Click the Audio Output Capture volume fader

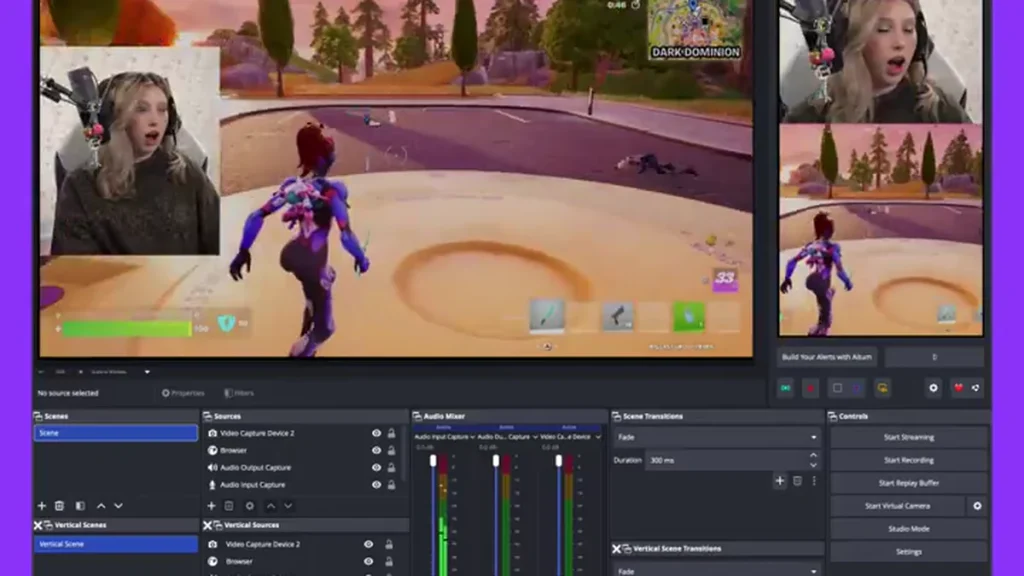tap(496, 461)
